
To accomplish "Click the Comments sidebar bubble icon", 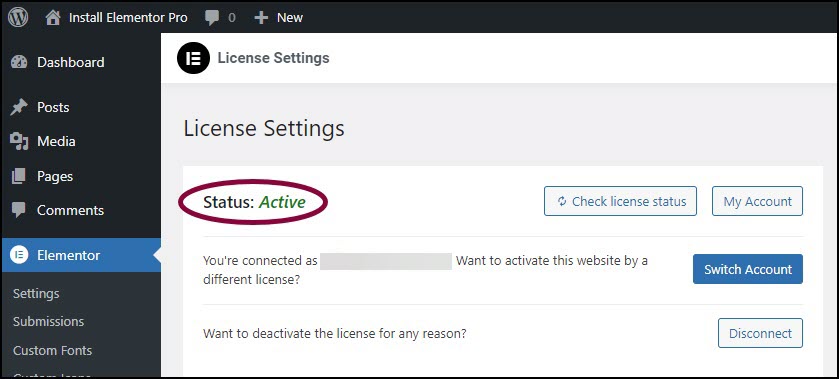I will click(19, 210).
